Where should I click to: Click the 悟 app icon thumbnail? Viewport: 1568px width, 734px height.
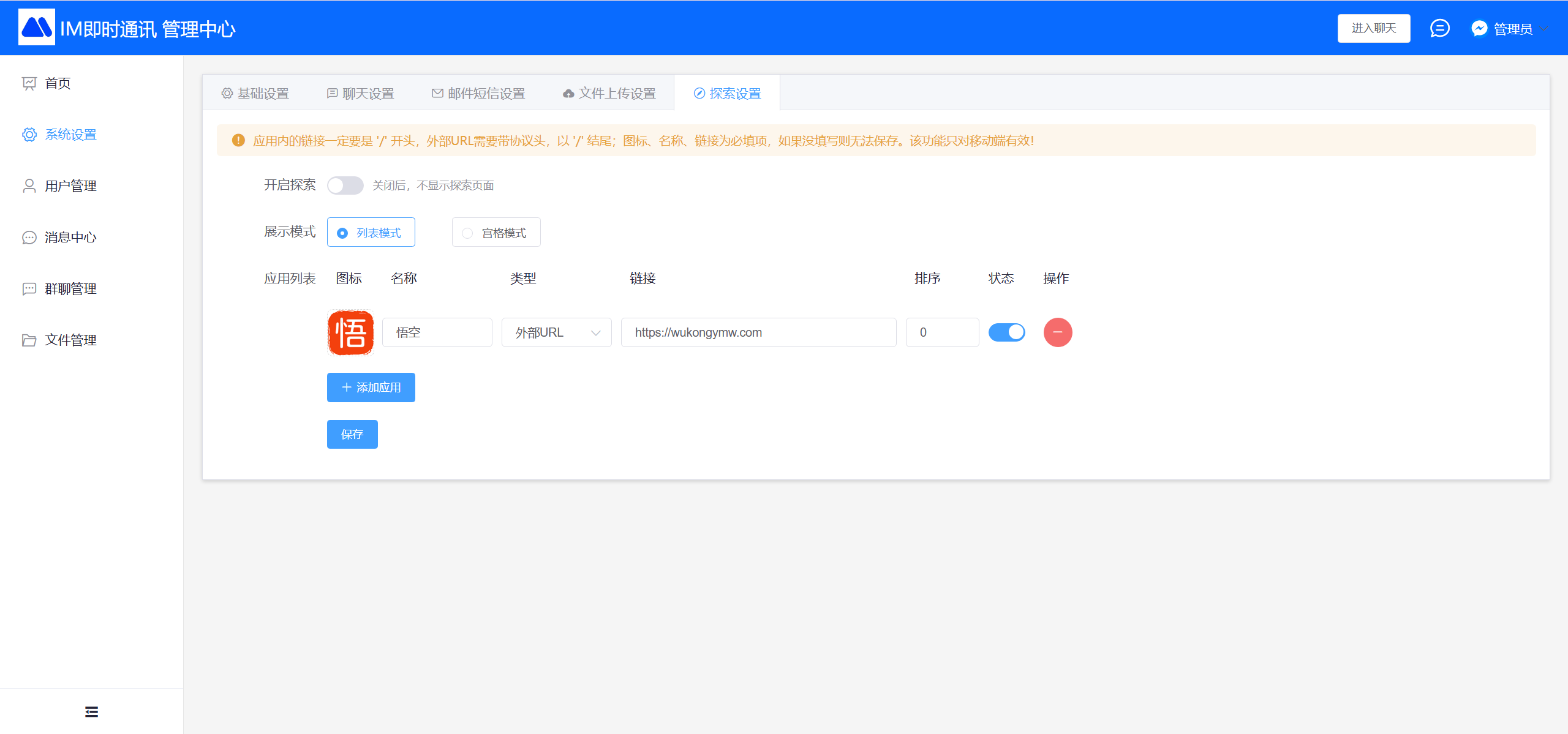pyautogui.click(x=350, y=332)
